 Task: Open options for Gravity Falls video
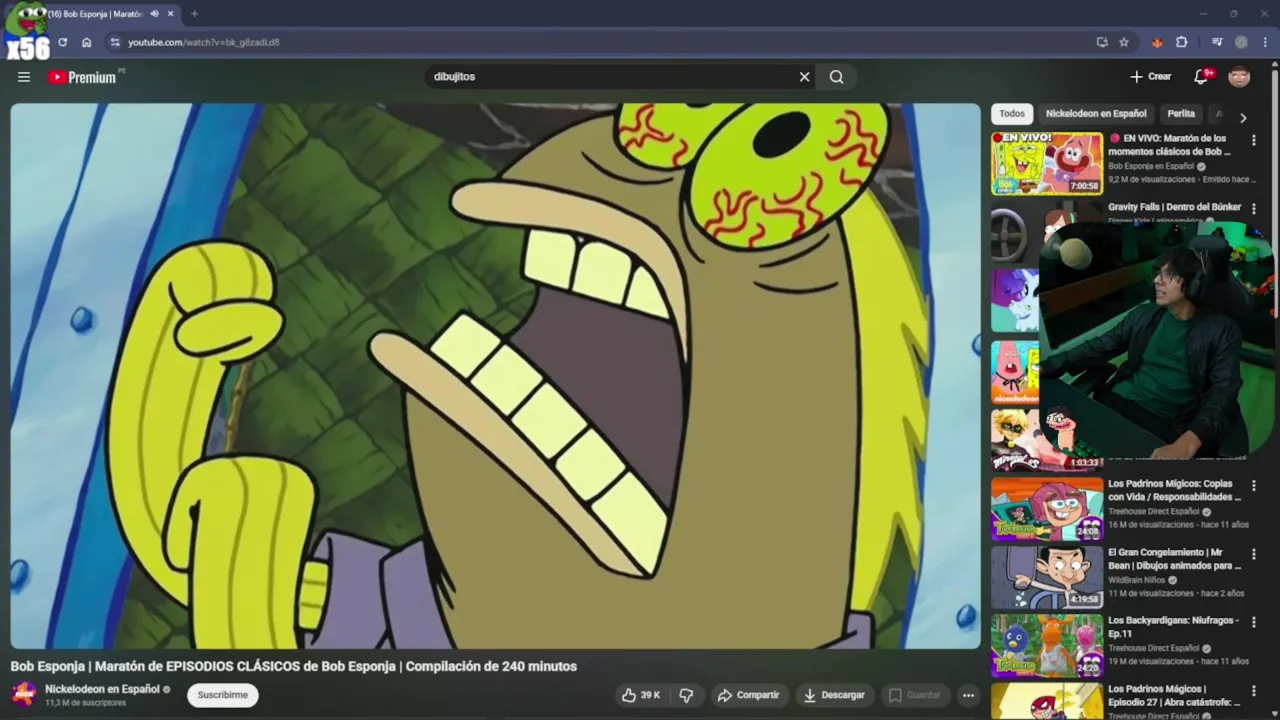(x=1254, y=209)
